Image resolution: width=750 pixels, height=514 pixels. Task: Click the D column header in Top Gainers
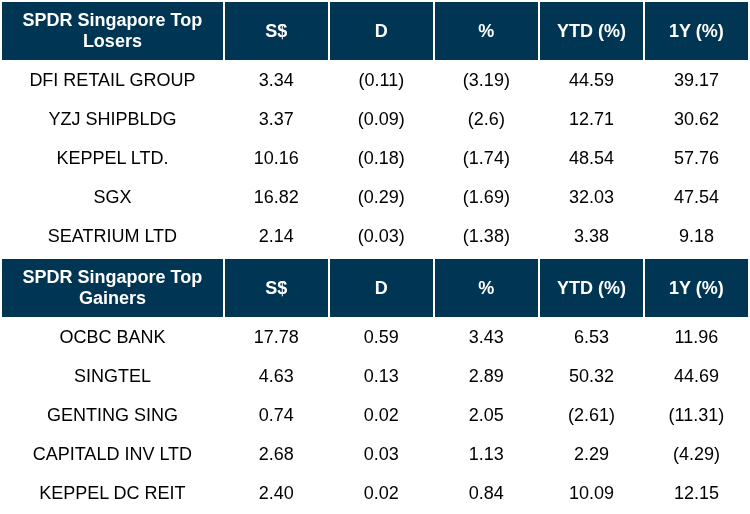point(381,287)
